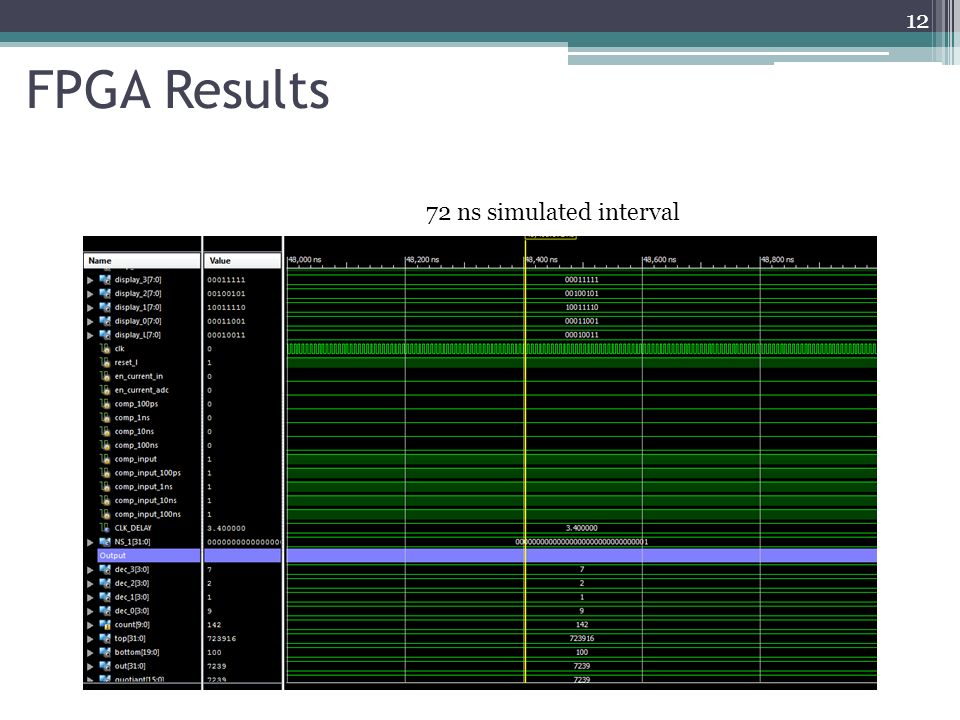
Task: Click the clk signal icon
Action: pos(105,348)
